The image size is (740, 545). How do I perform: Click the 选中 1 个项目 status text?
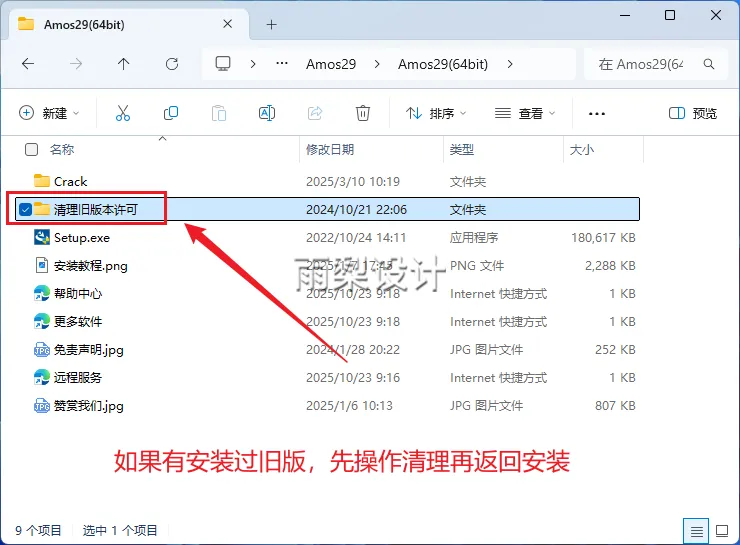[120, 530]
